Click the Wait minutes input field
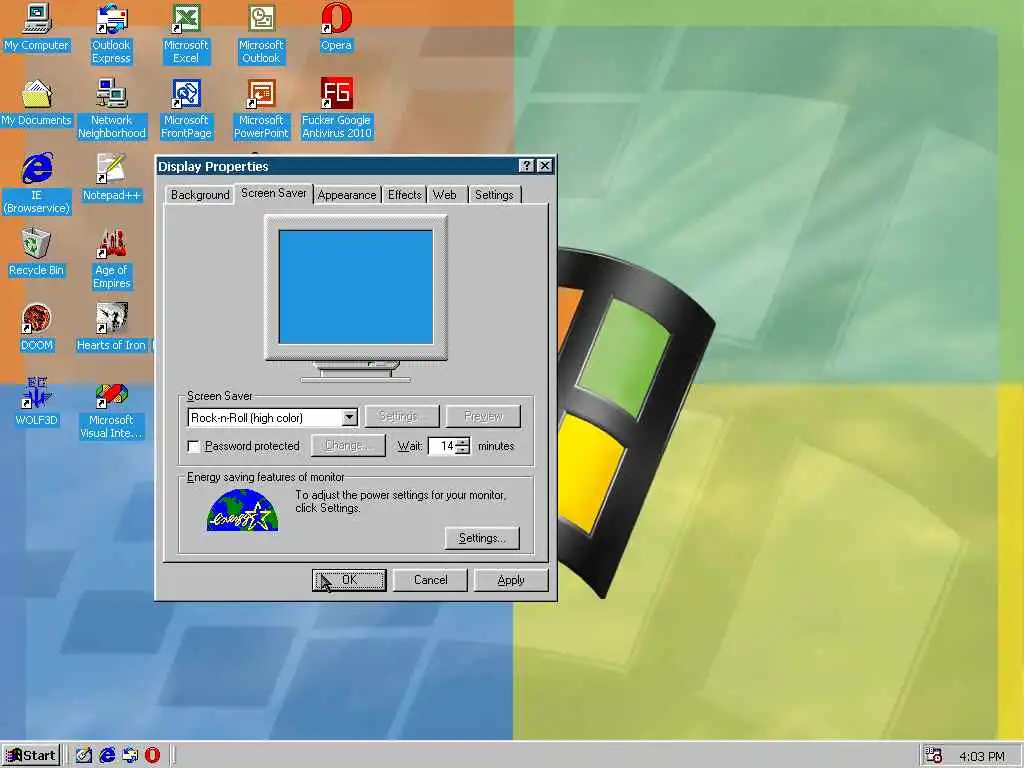1024x768 pixels. point(442,446)
